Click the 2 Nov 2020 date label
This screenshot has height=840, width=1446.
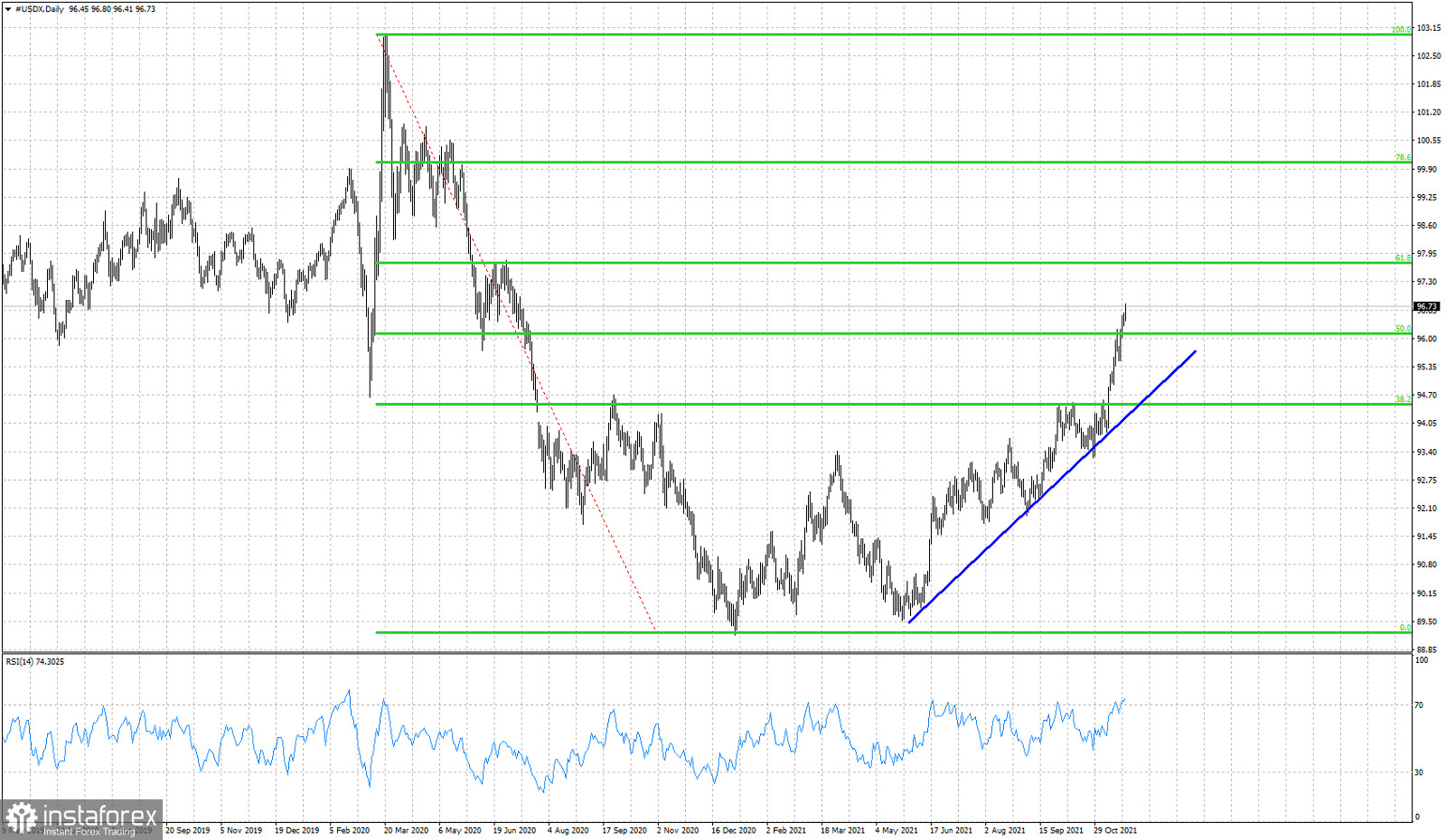(x=678, y=831)
